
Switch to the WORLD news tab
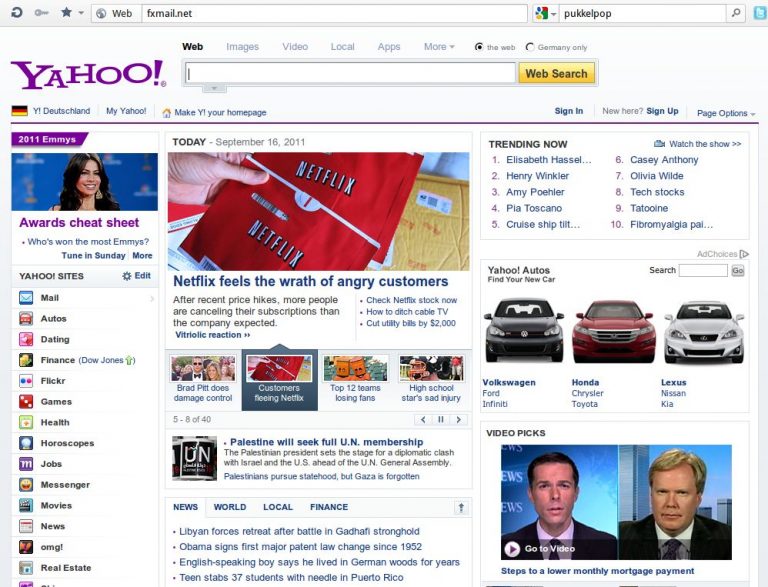(230, 507)
